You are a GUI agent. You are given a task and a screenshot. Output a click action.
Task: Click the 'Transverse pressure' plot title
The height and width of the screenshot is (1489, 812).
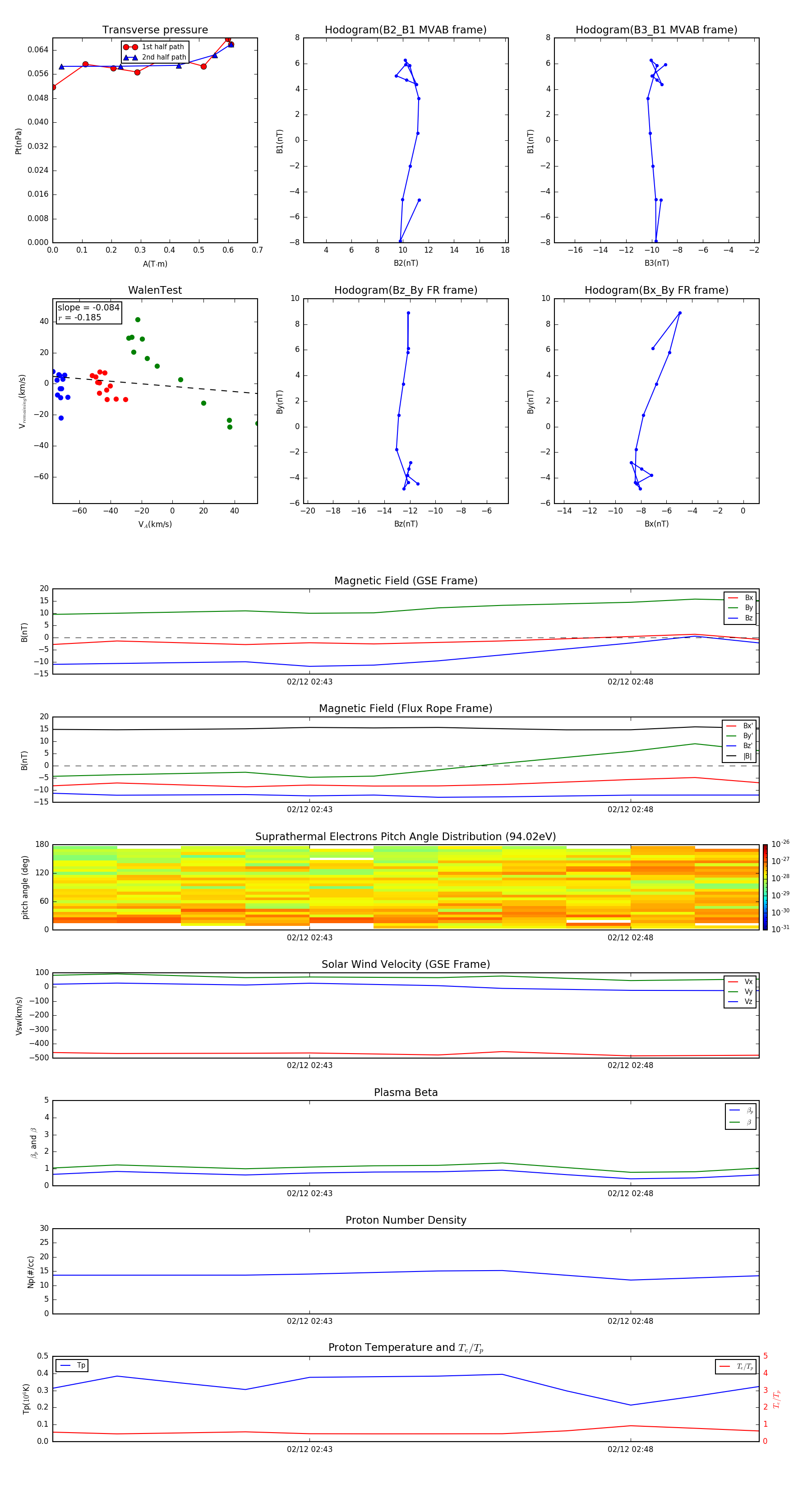(x=155, y=30)
